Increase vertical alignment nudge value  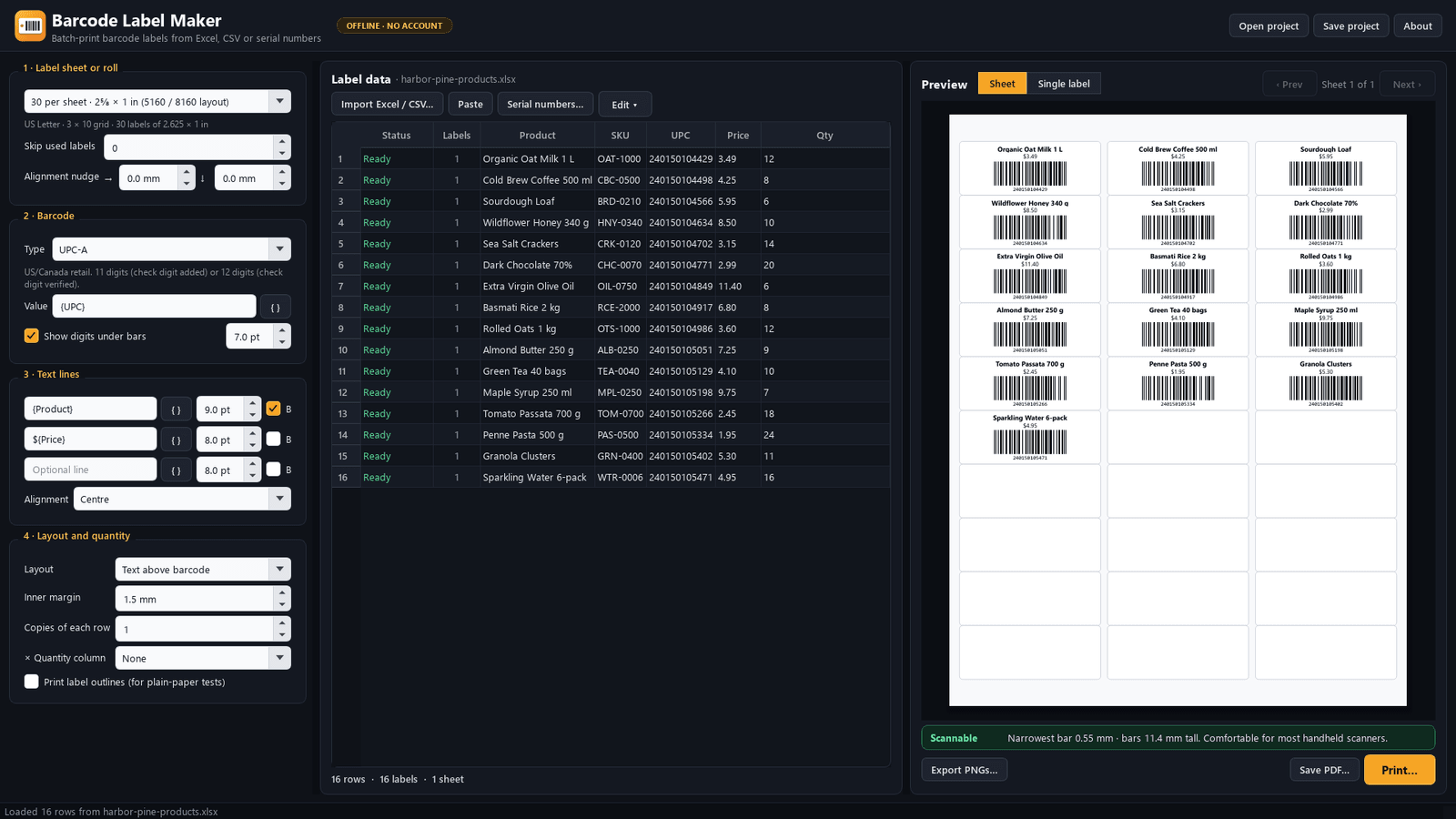(282, 172)
